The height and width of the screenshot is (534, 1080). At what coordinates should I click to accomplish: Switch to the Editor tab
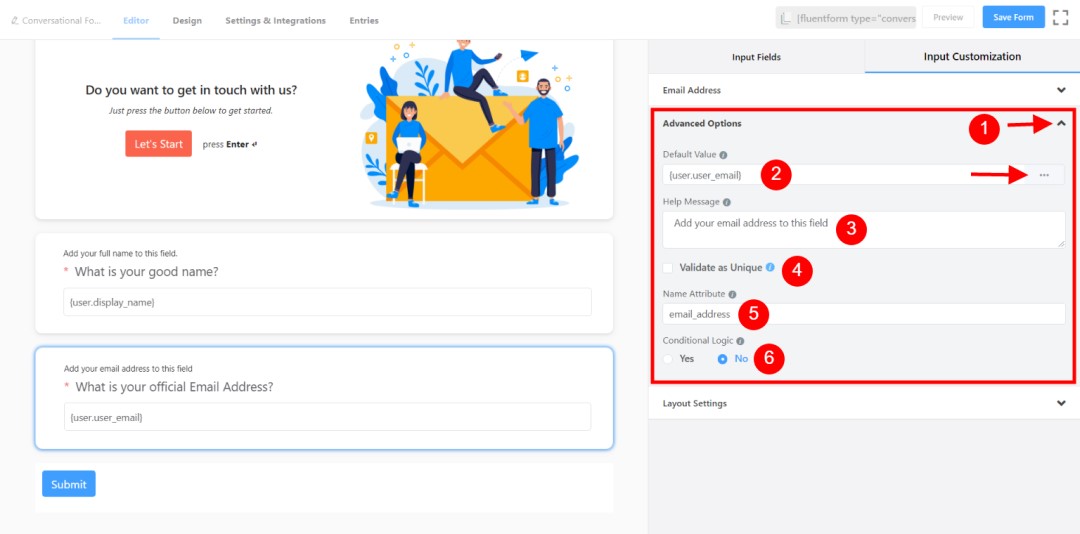[x=136, y=21]
